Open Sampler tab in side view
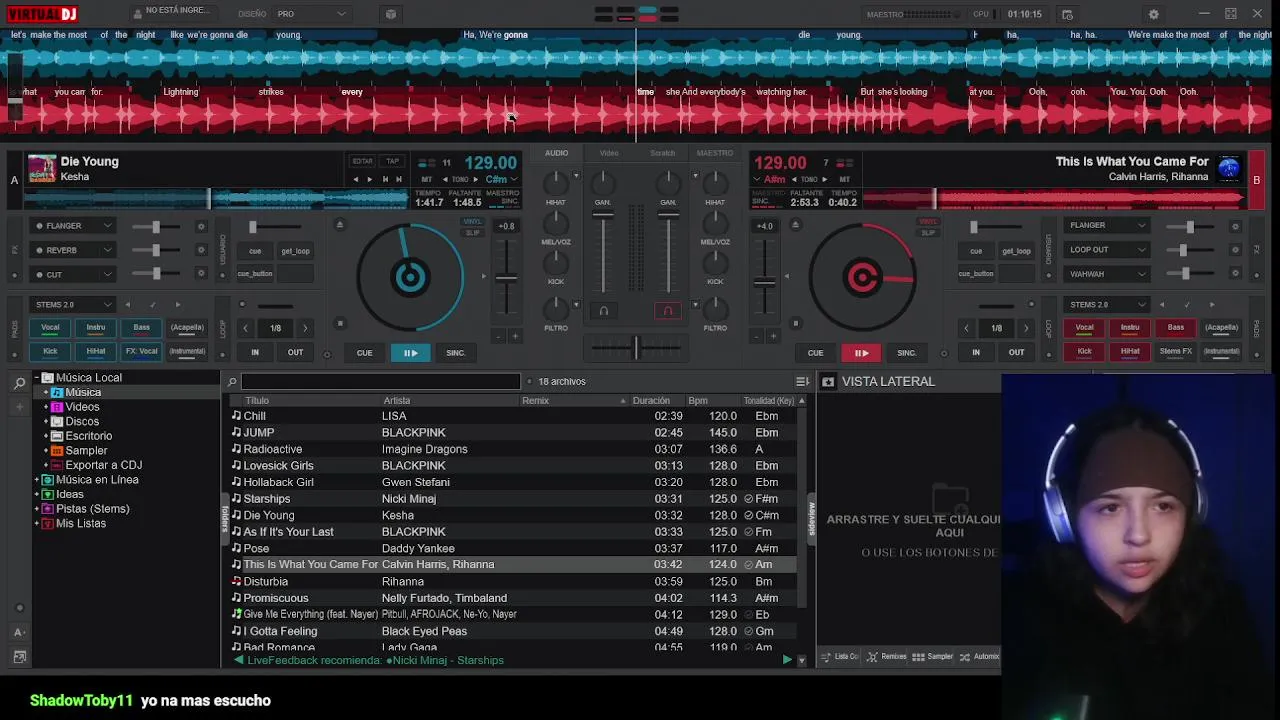This screenshot has height=720, width=1280. (x=933, y=657)
